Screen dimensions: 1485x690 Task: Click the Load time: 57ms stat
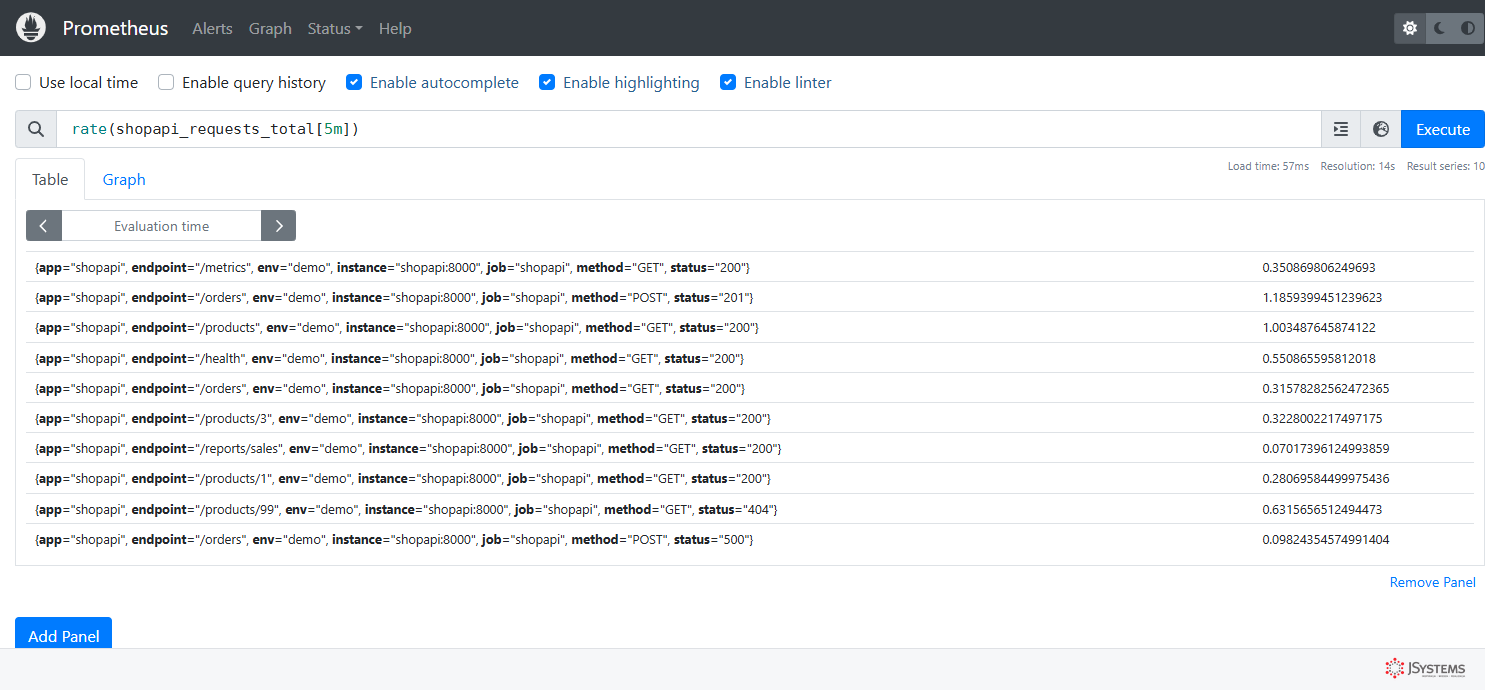click(1268, 166)
